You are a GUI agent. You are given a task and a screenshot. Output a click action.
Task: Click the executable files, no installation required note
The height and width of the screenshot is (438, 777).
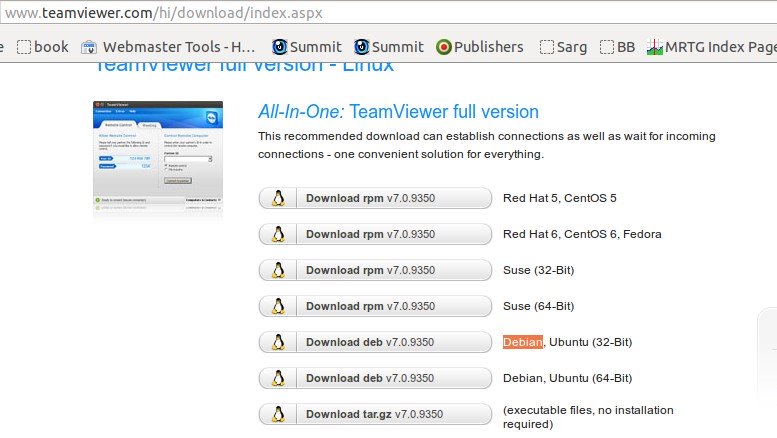click(588, 417)
